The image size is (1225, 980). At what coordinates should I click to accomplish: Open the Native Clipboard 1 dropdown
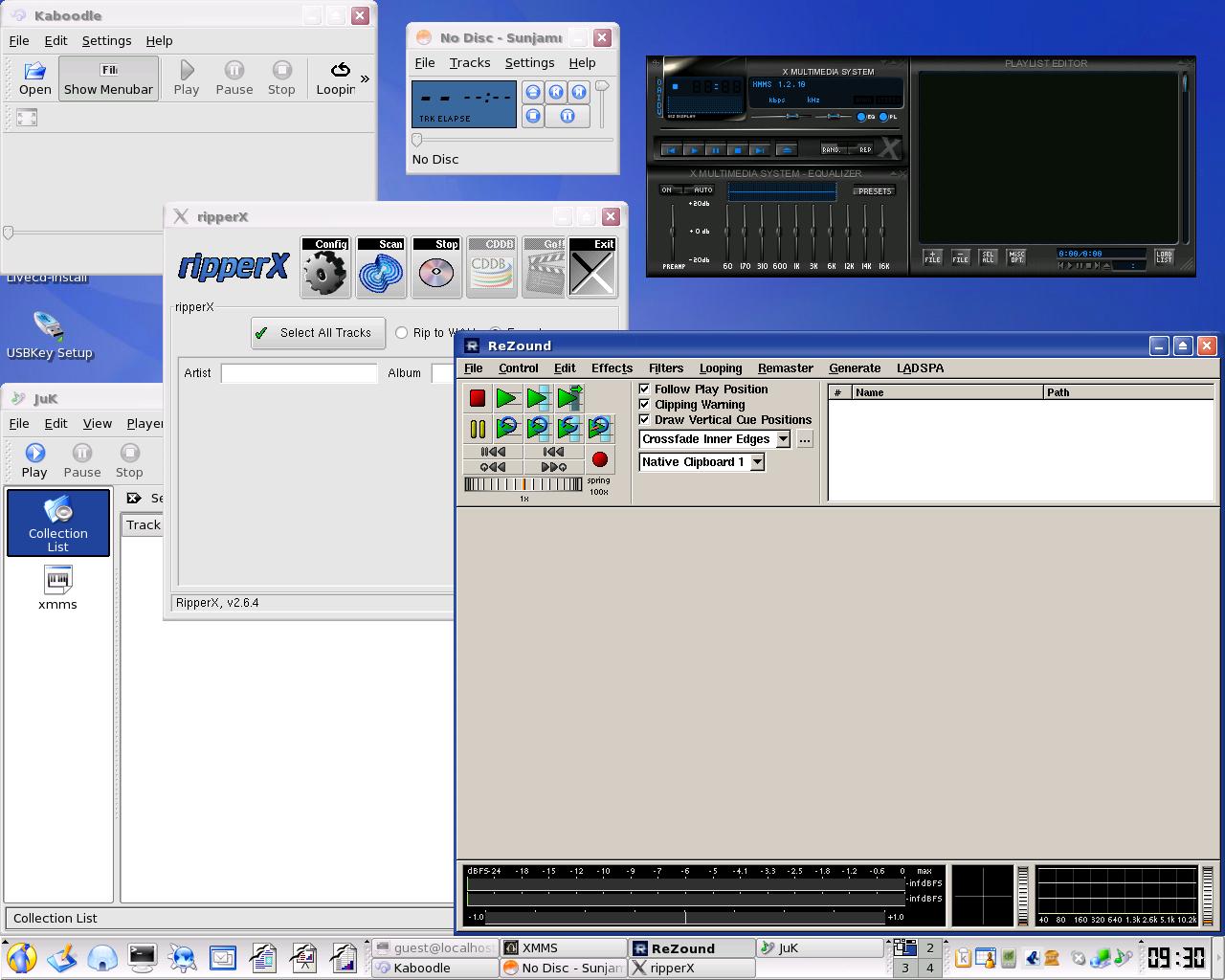757,462
